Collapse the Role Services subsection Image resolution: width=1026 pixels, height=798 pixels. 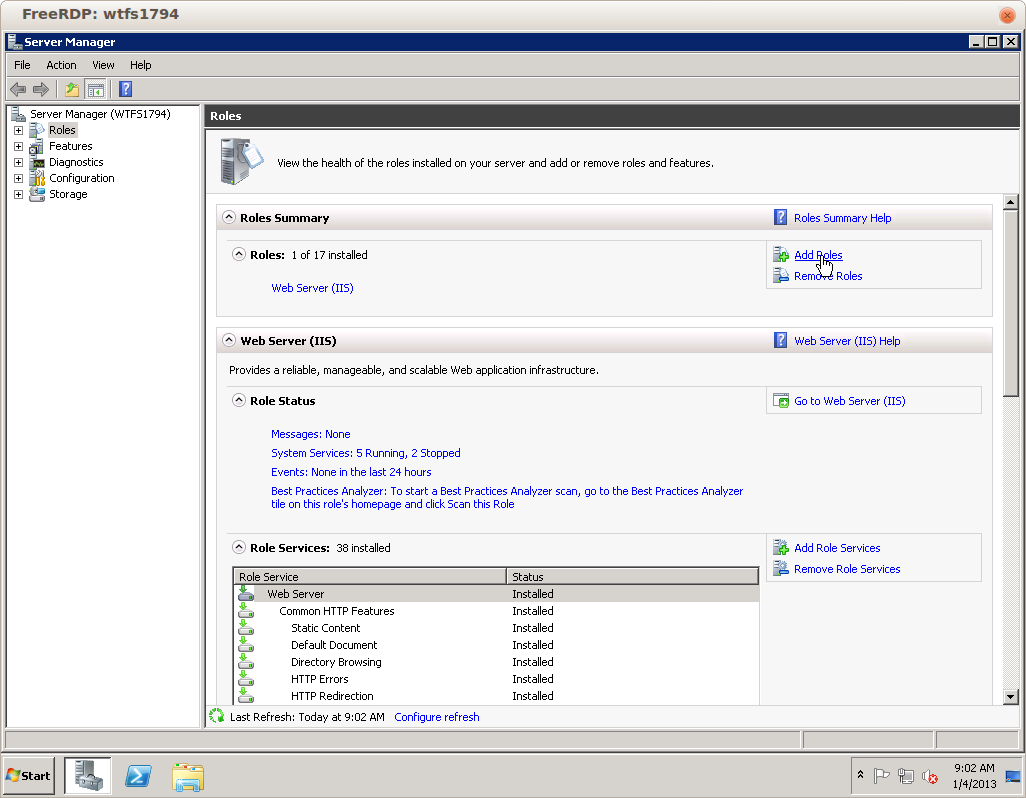[239, 547]
